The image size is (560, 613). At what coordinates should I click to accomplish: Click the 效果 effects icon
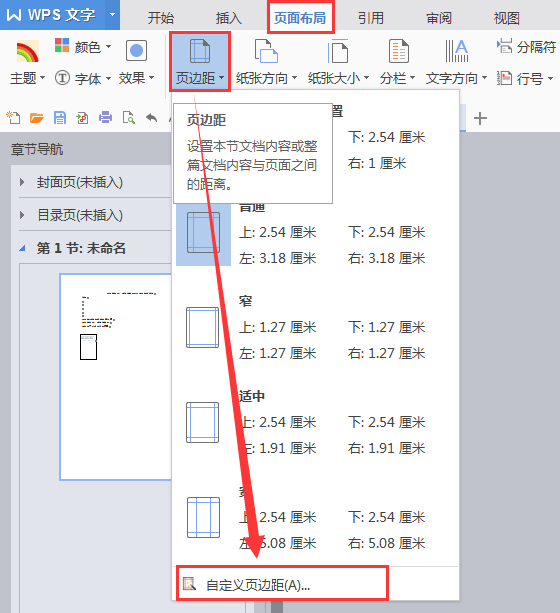tap(136, 51)
